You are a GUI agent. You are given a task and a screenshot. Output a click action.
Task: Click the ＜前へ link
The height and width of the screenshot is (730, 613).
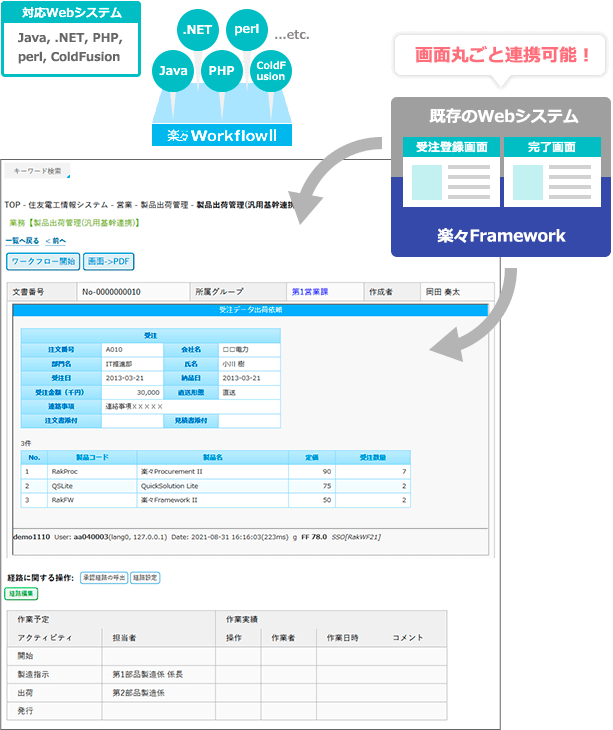click(x=55, y=241)
